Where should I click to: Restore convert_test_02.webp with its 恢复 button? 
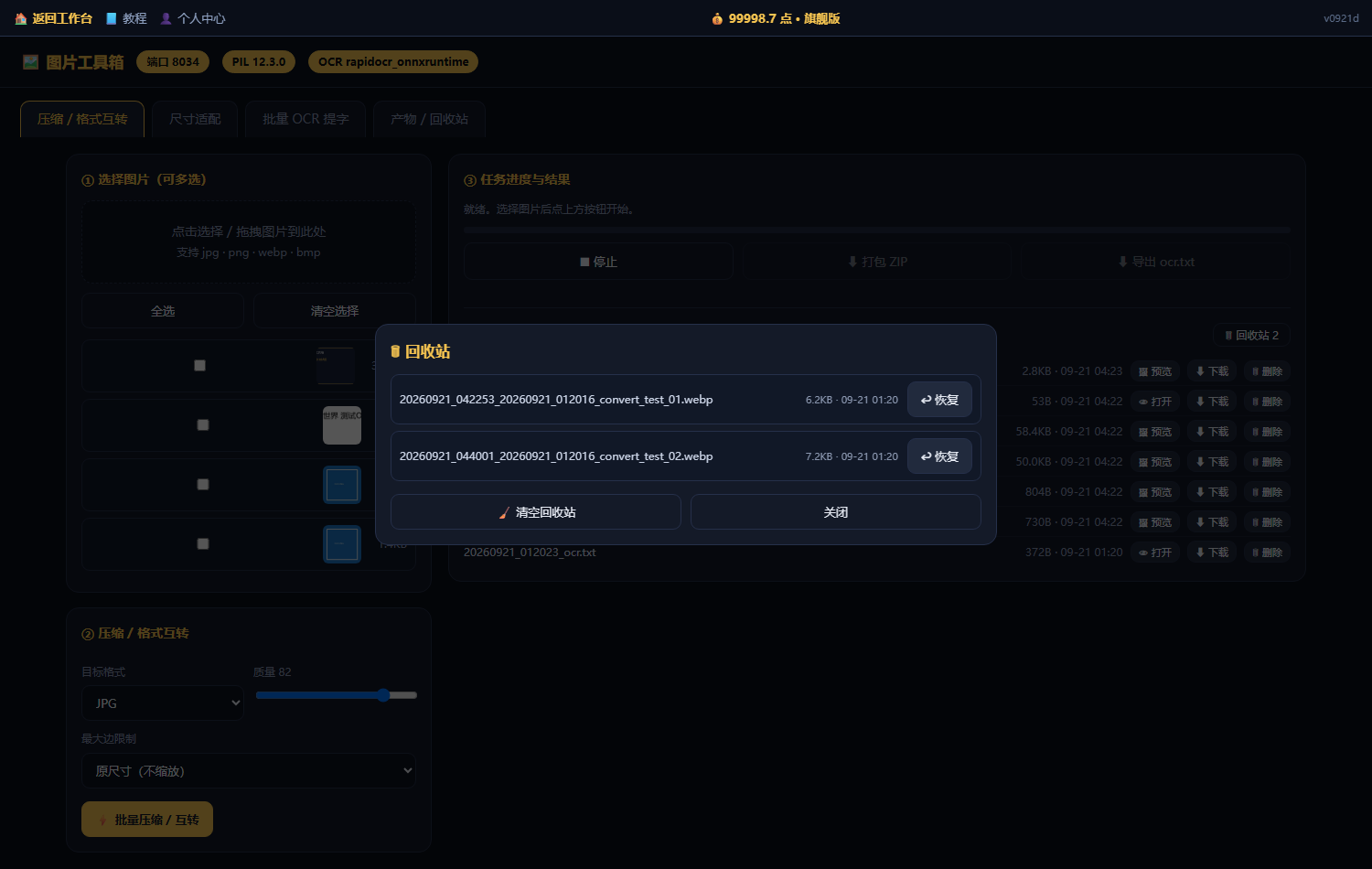click(939, 456)
